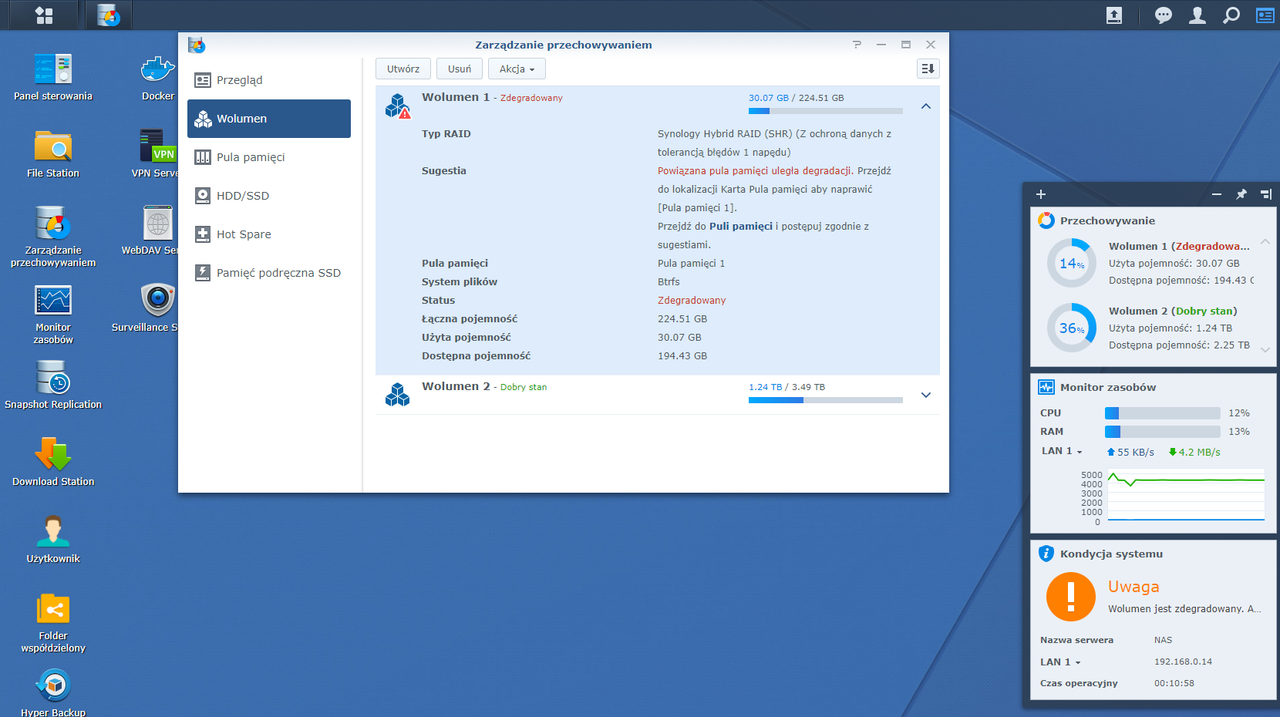
Task: Open Pamięć podręczna SSD tab
Action: (x=269, y=272)
